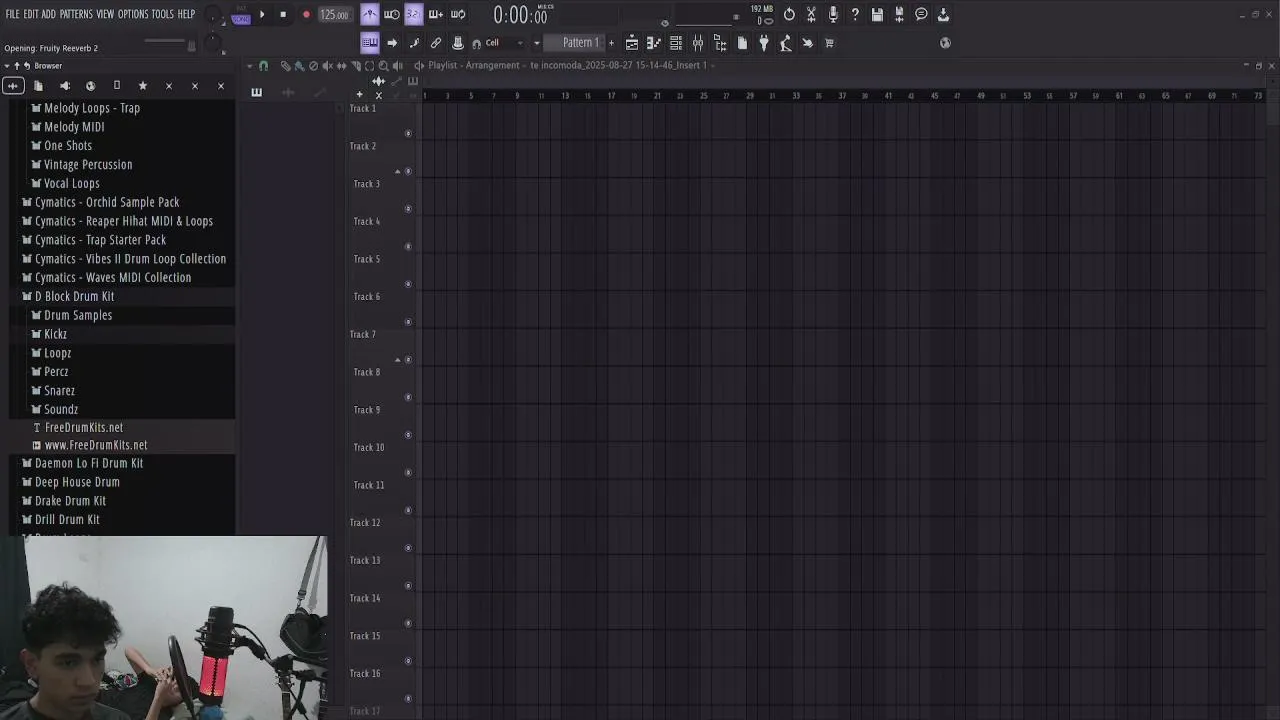Click the globe online news icon
1280x720 pixels.
click(x=945, y=43)
